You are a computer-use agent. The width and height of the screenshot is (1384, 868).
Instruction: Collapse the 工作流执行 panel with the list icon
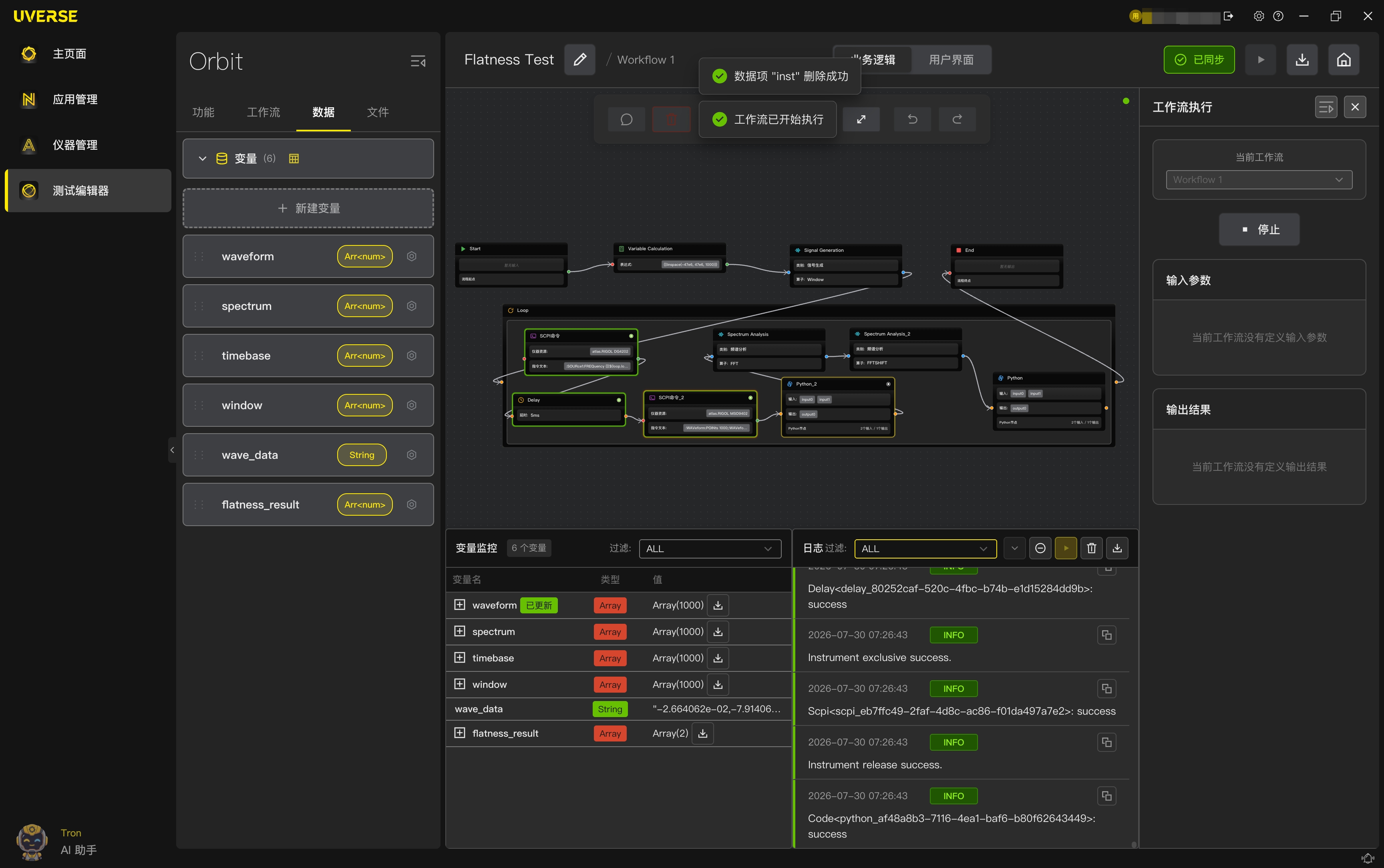(x=1326, y=107)
